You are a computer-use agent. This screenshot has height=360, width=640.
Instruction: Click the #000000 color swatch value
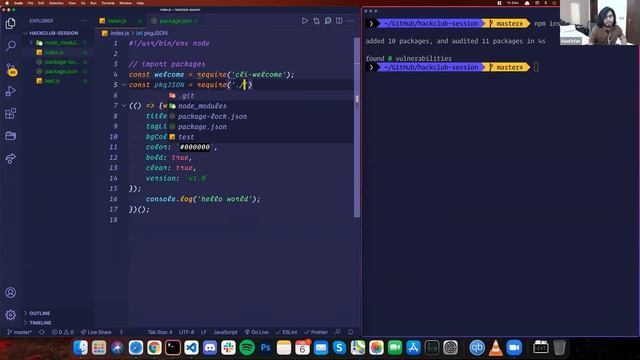195,147
